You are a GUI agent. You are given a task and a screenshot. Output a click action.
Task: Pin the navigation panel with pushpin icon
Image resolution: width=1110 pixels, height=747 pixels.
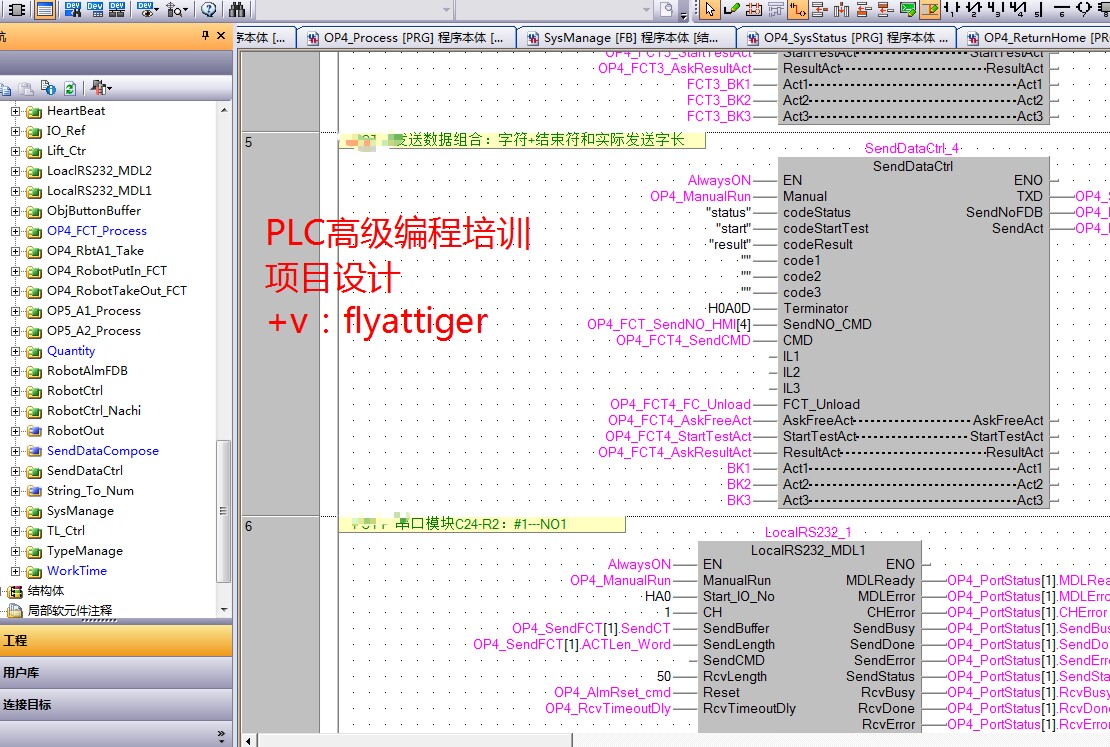[205, 35]
